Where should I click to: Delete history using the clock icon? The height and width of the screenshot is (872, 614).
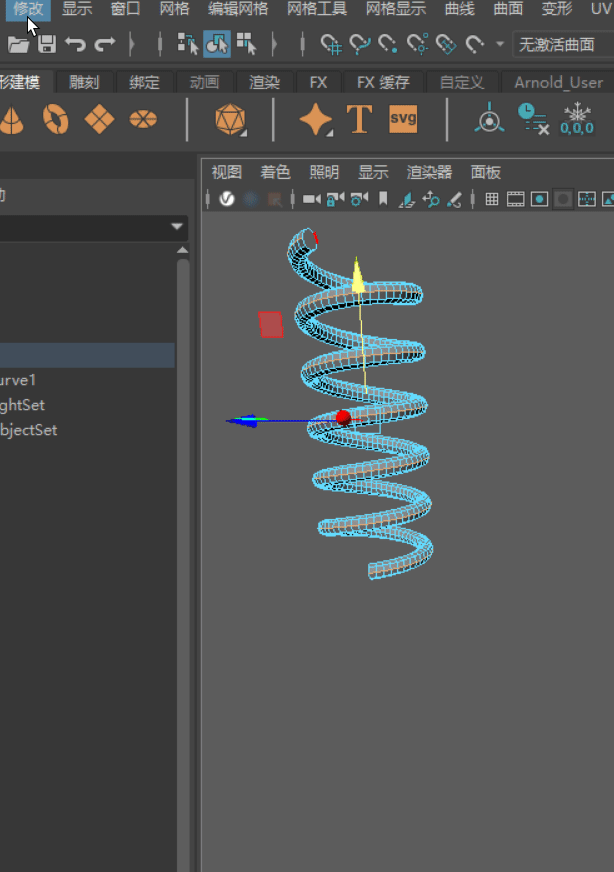533,119
